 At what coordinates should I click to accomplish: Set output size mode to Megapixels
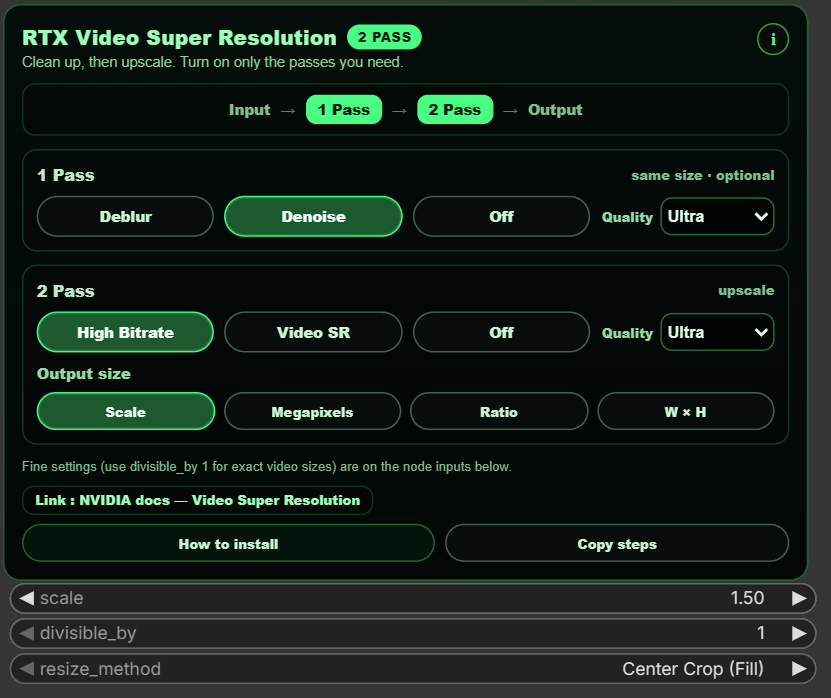tap(312, 411)
